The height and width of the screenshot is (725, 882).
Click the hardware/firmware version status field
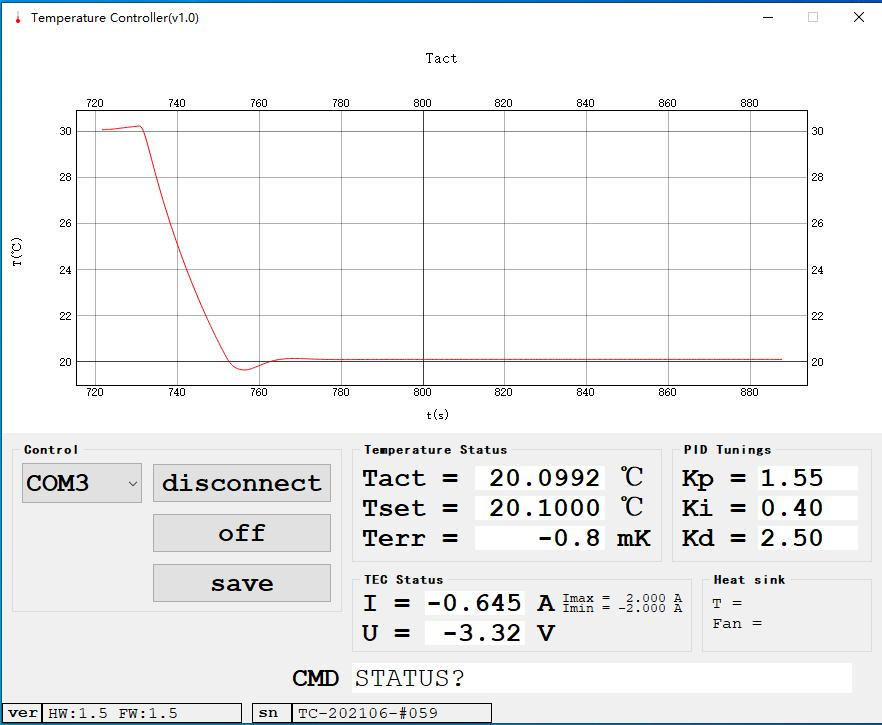142,713
